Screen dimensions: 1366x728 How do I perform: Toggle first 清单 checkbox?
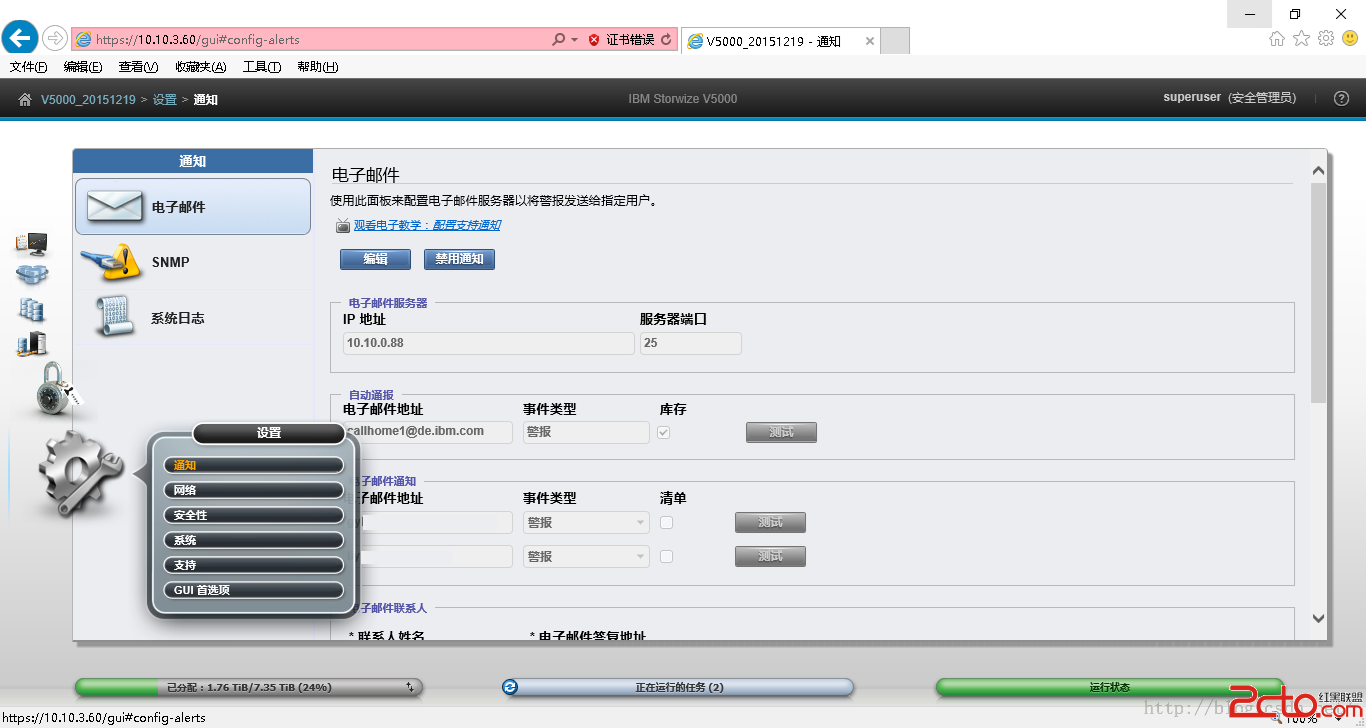(667, 522)
